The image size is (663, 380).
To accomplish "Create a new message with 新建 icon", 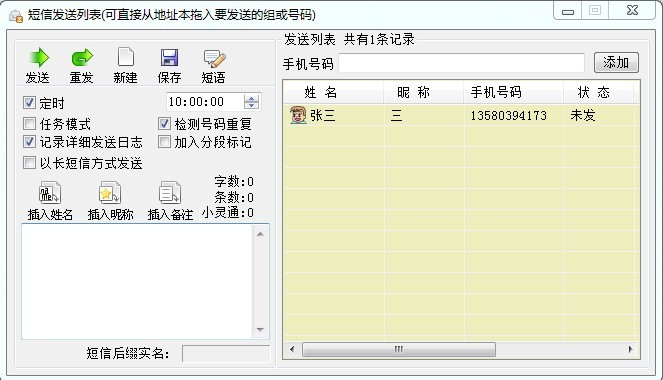I will coord(126,57).
